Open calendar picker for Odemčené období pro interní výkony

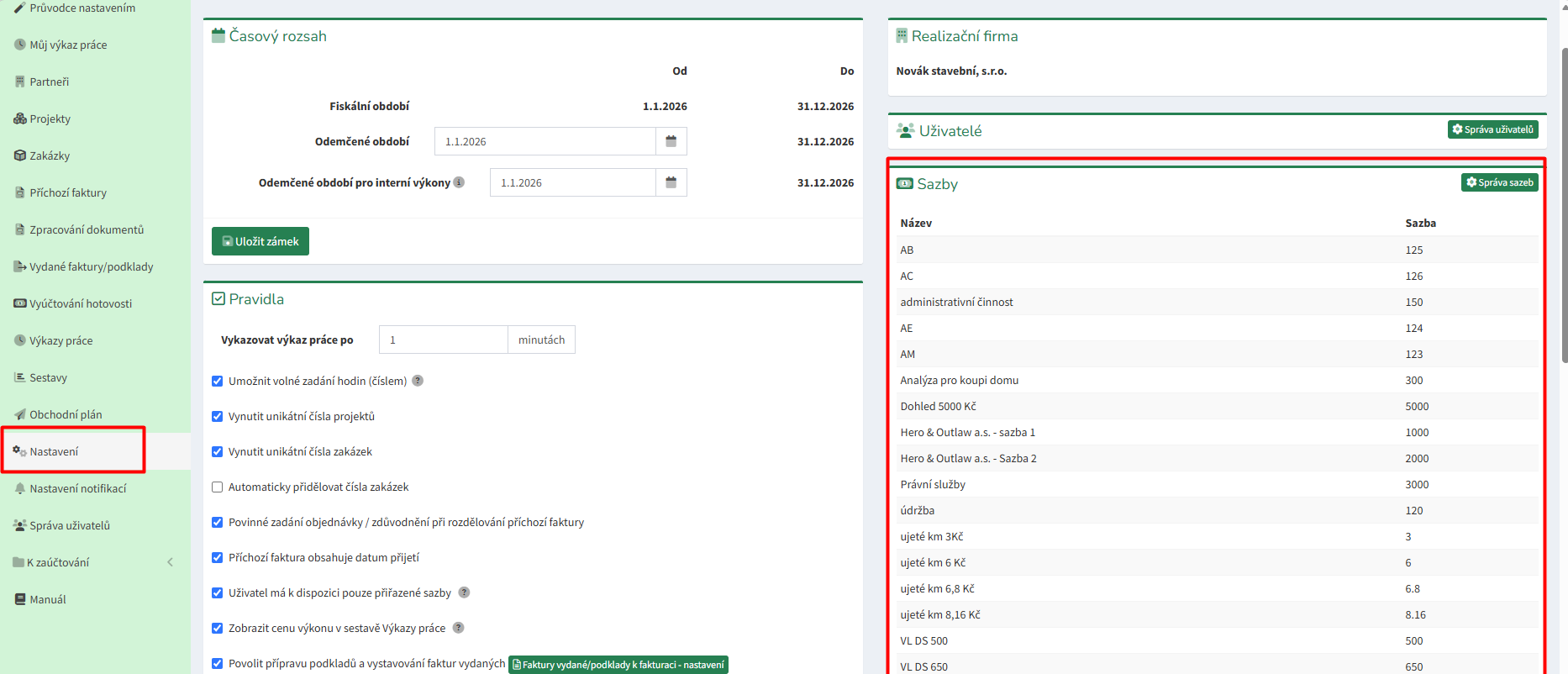tap(671, 182)
